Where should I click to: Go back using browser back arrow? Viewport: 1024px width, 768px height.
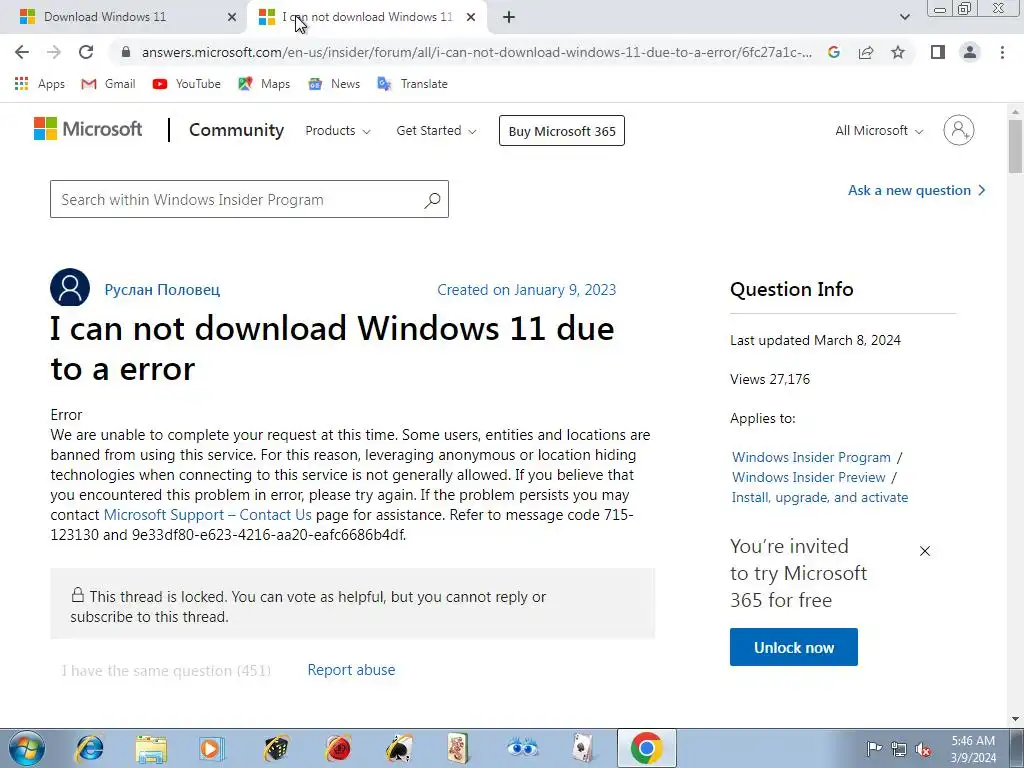click(x=22, y=52)
